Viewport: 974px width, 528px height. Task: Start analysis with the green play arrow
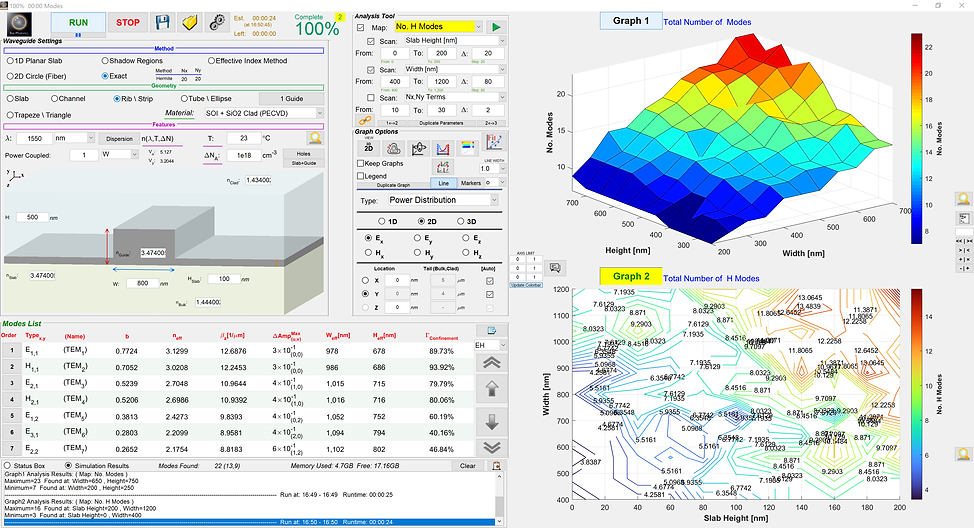pos(496,27)
